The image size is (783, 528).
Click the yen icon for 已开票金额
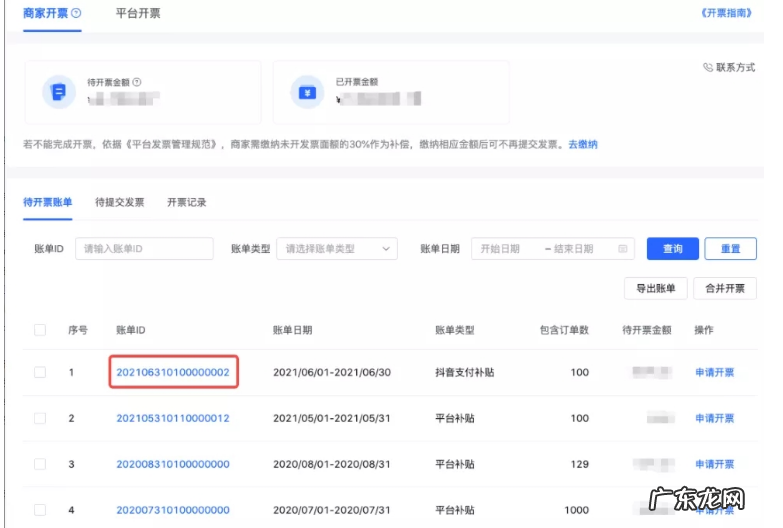coord(307,92)
